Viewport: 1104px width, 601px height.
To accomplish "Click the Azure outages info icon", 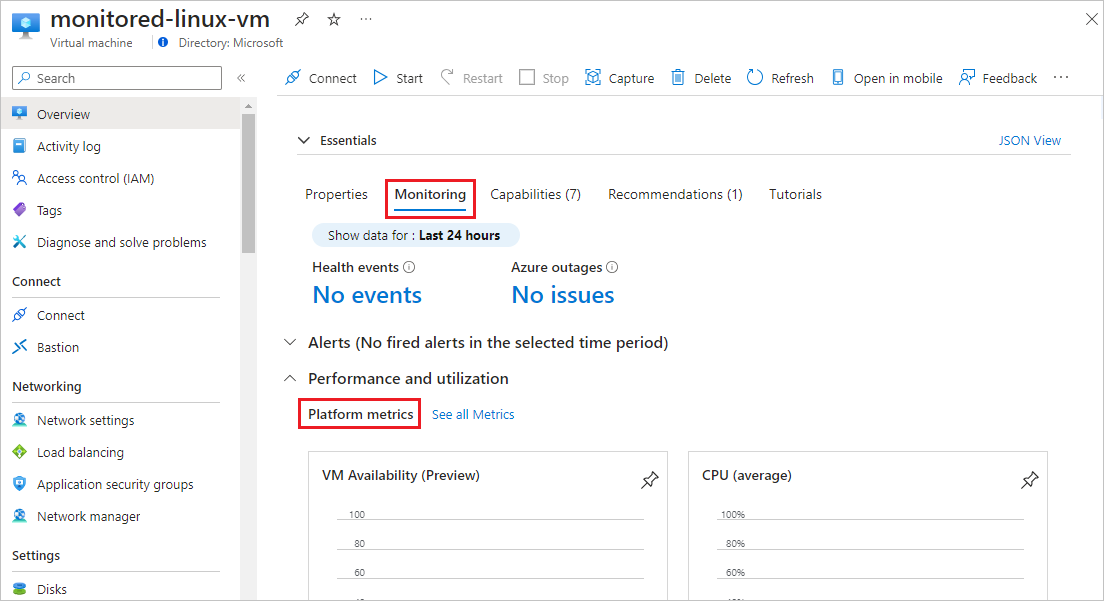I will pos(611,267).
